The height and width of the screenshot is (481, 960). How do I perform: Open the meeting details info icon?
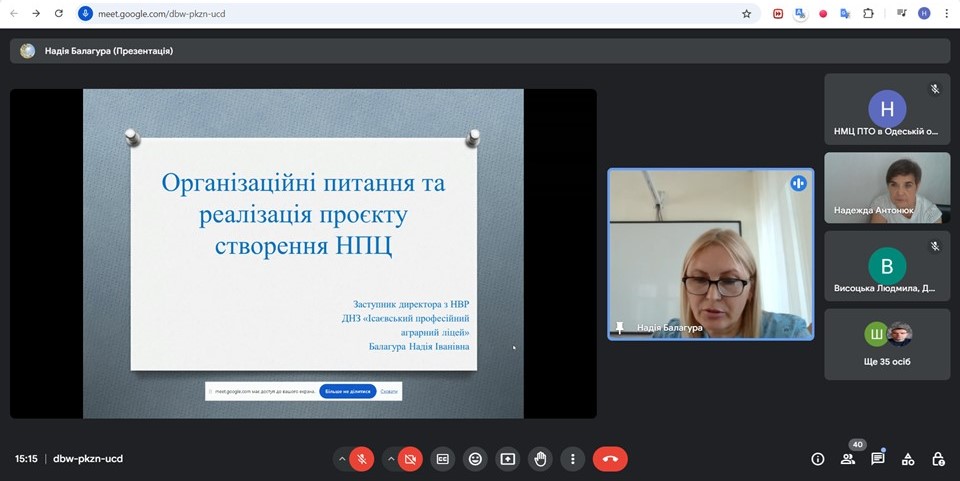[x=817, y=459]
